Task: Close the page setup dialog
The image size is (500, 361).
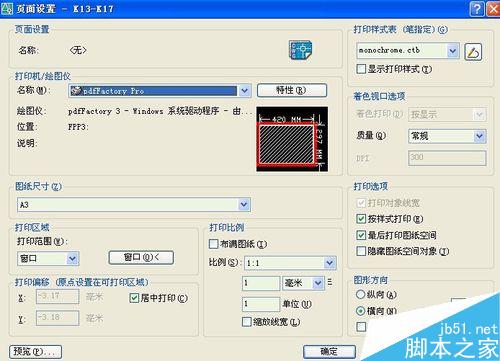Action: (493, 9)
